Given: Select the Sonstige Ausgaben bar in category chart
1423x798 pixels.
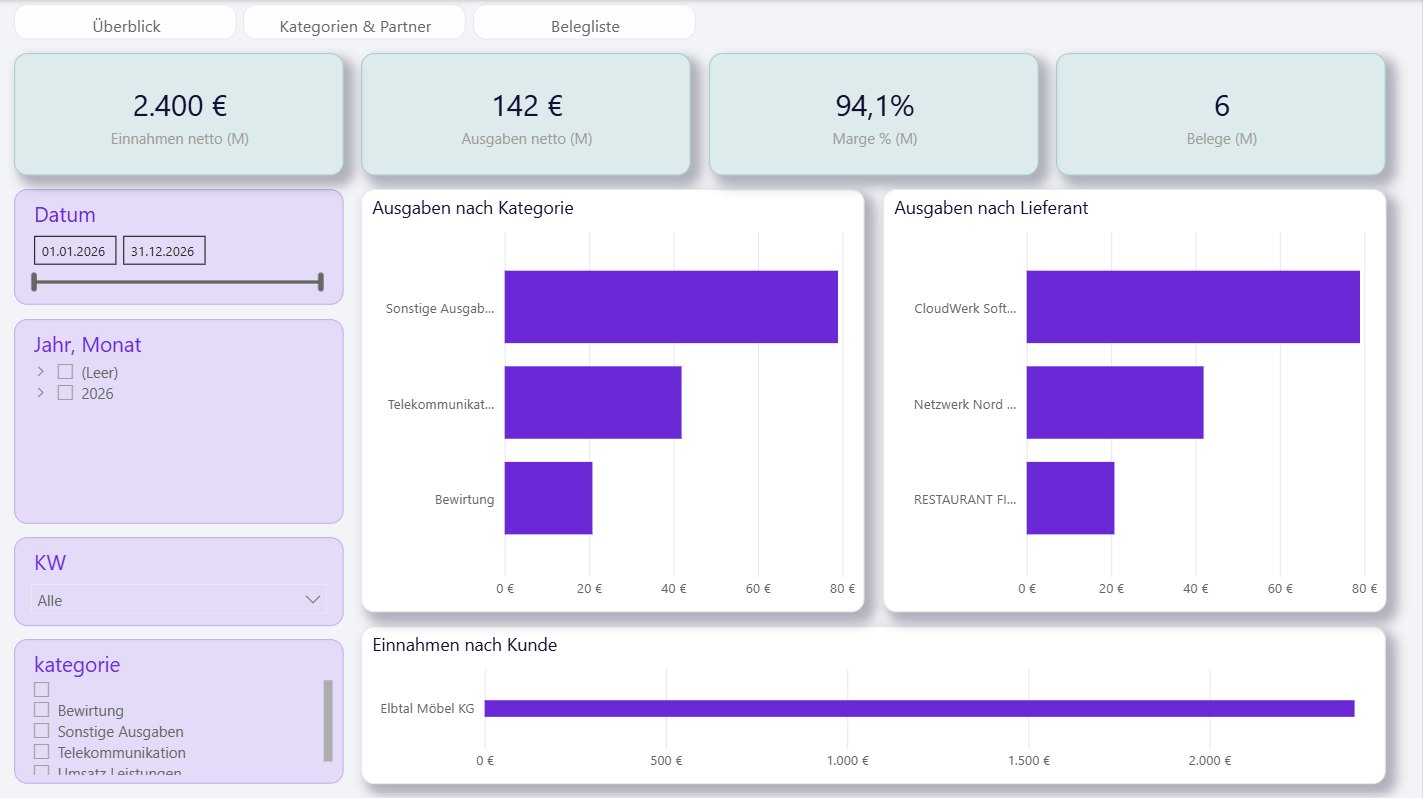Looking at the screenshot, I should (671, 307).
